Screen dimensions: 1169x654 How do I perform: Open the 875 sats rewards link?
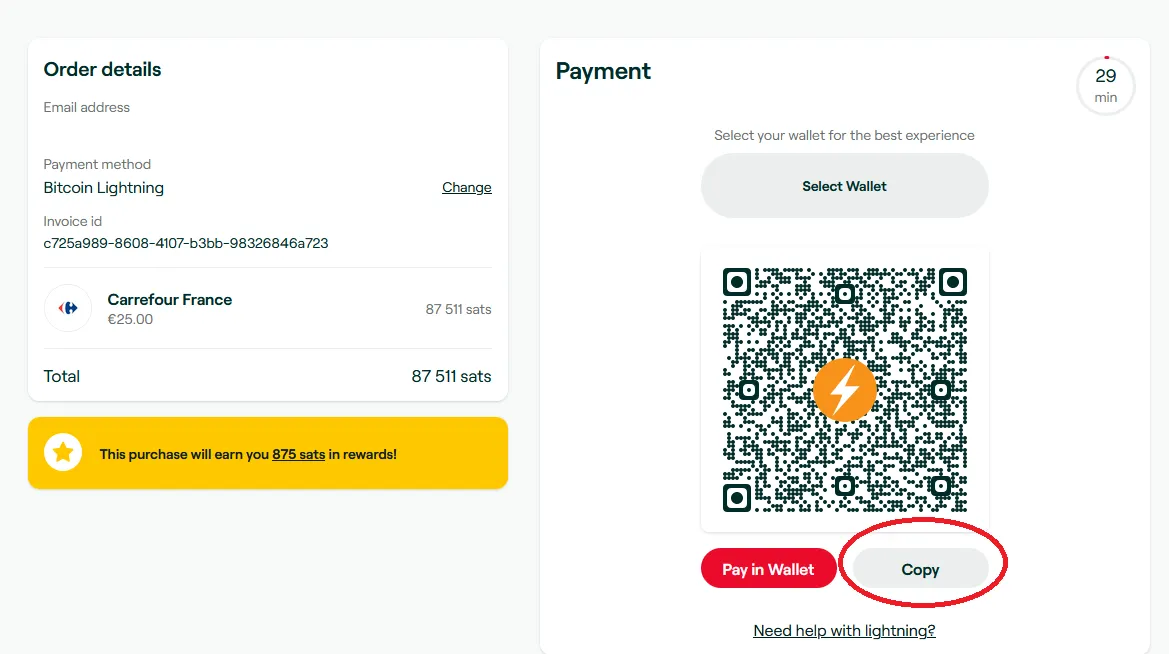pos(298,454)
